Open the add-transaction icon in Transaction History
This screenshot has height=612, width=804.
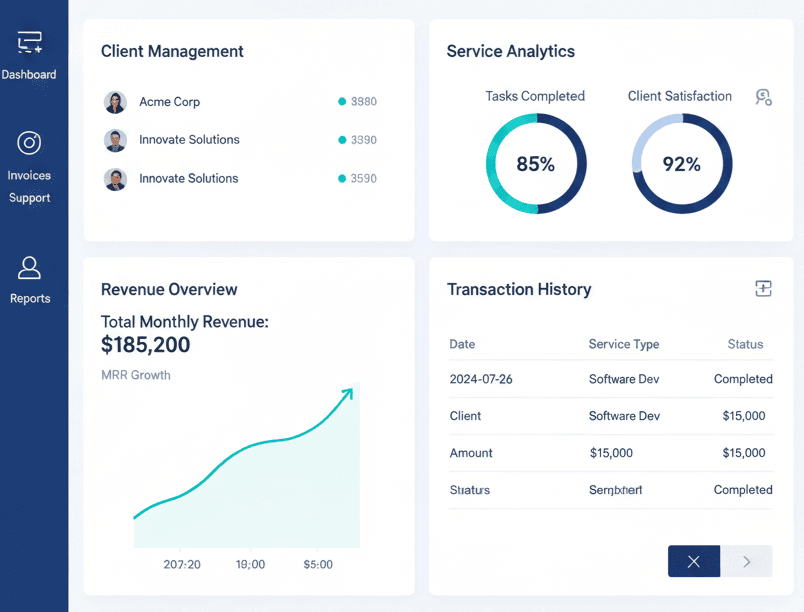763,288
